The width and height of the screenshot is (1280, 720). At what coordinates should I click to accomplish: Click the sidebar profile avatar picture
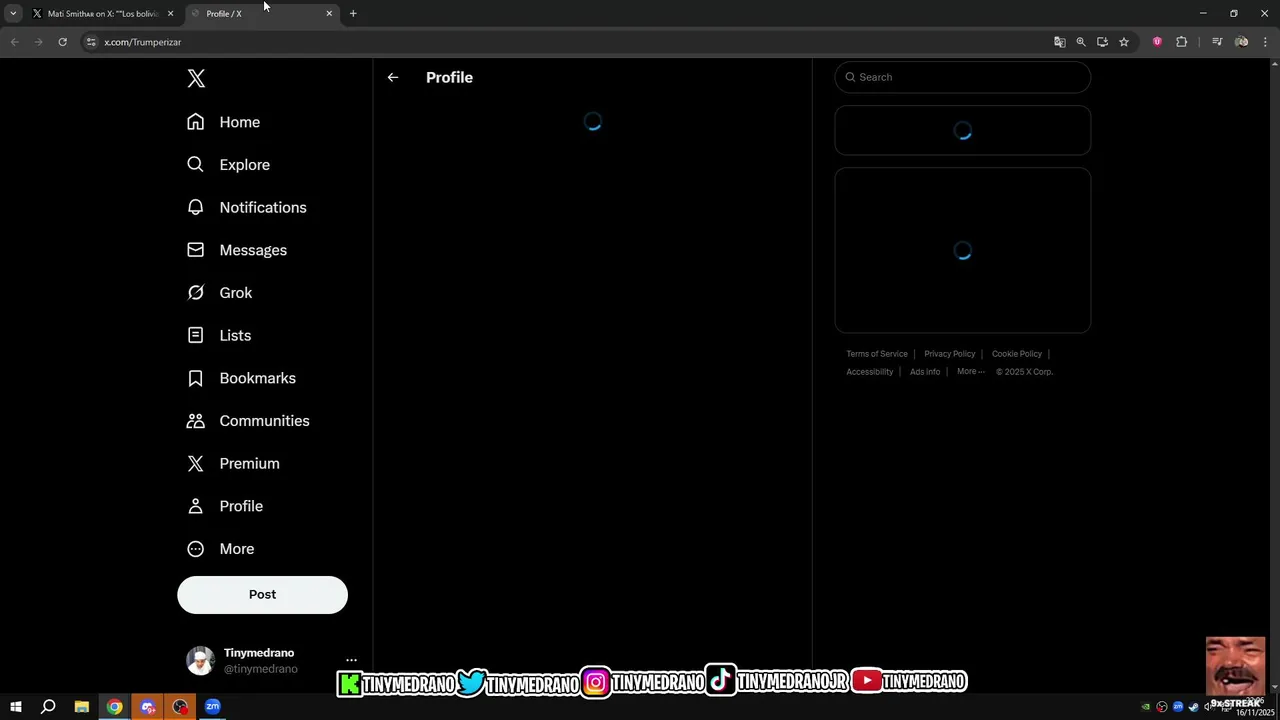pyautogui.click(x=201, y=660)
